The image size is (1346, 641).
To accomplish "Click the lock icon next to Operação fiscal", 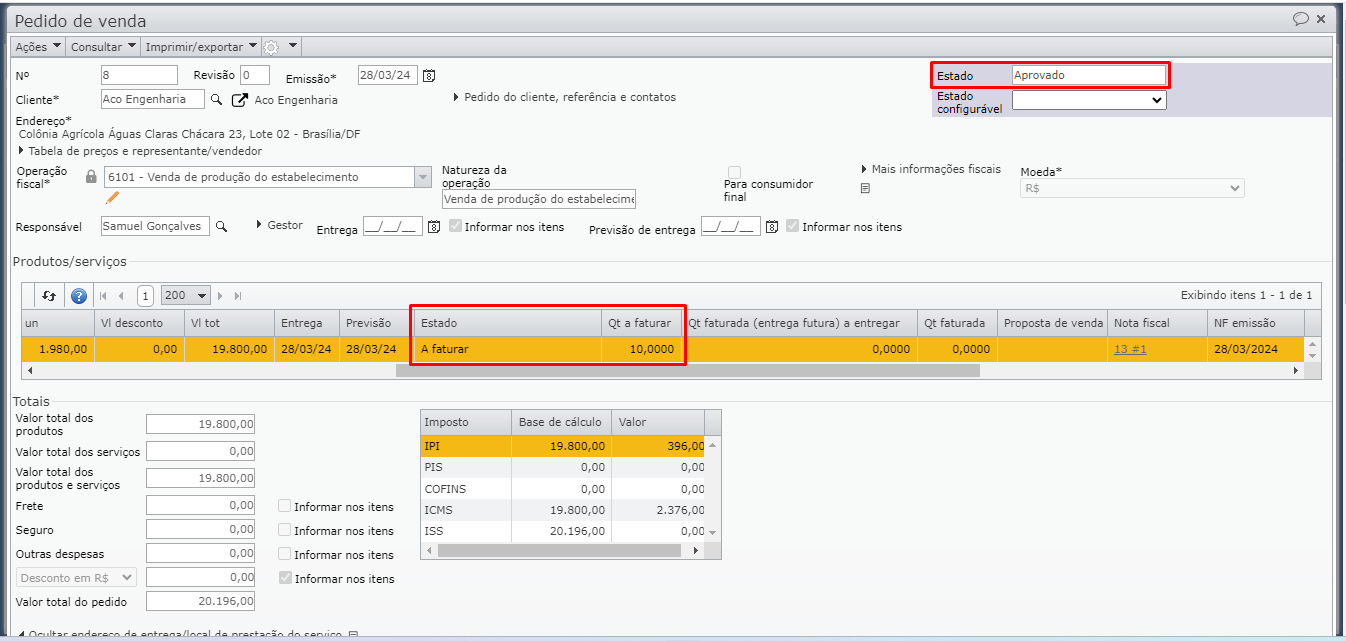I will click(x=92, y=177).
